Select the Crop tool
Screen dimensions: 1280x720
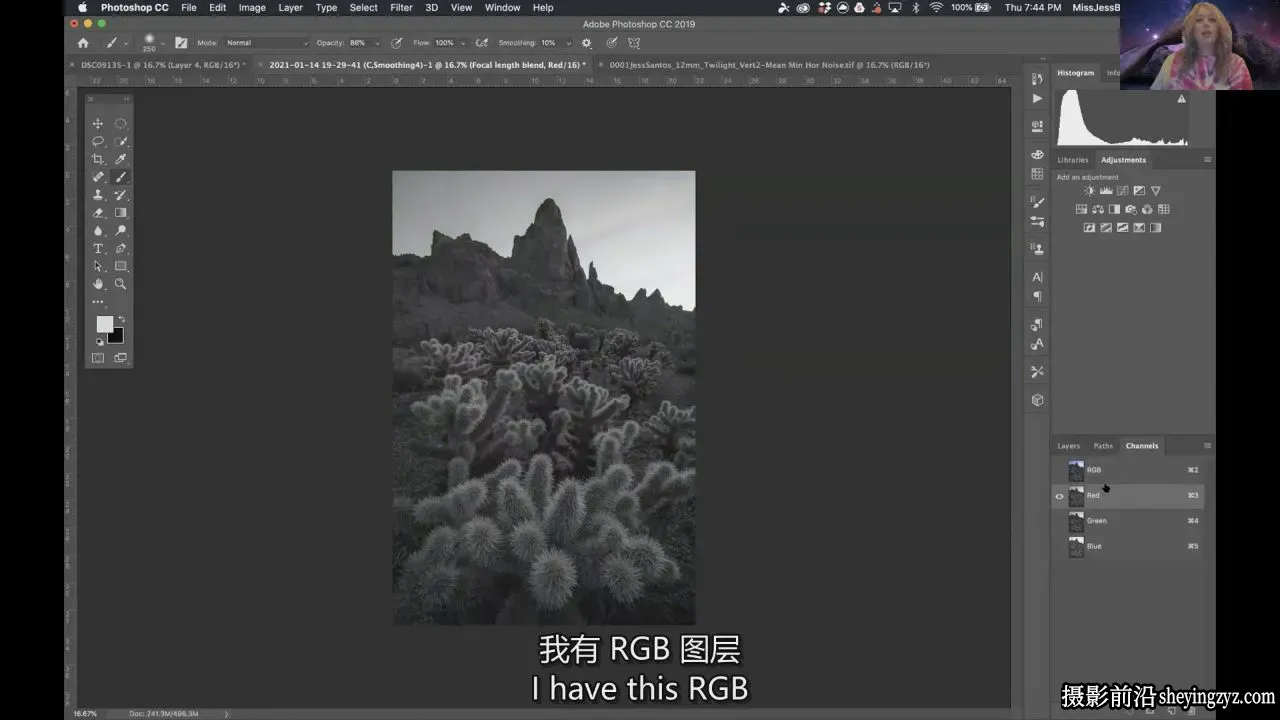point(98,159)
